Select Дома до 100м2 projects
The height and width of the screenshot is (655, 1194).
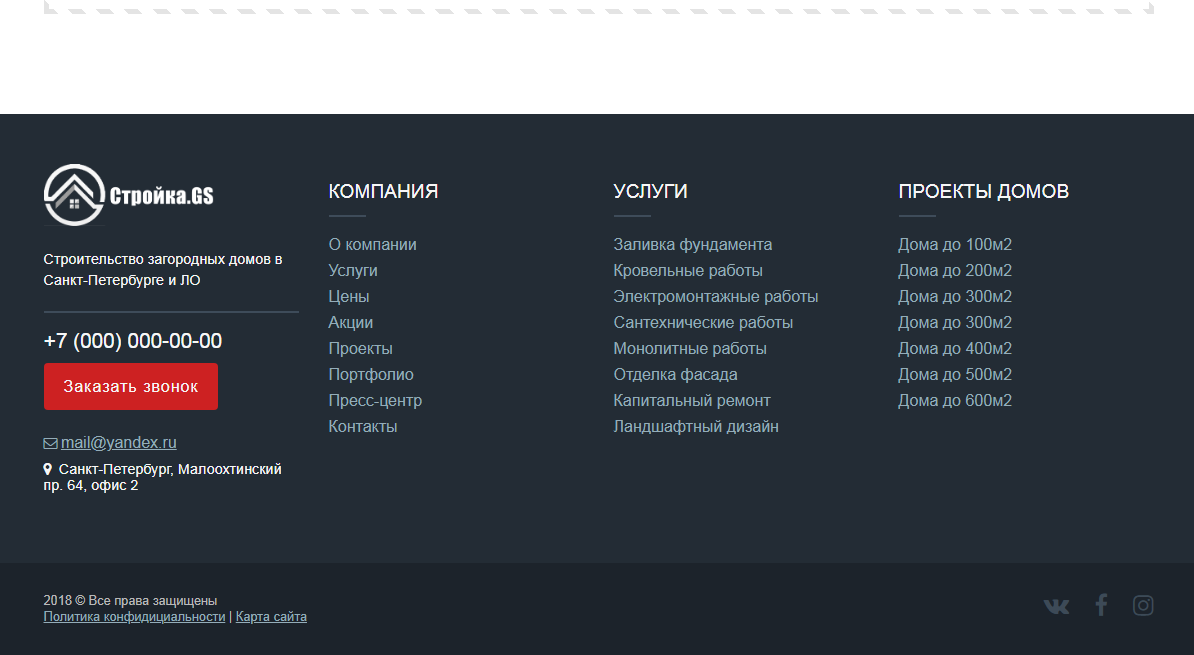pyautogui.click(x=954, y=244)
